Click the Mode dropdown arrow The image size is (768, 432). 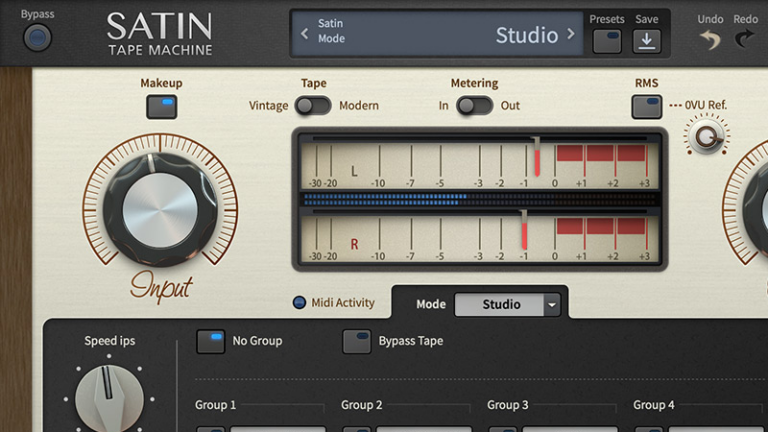pyautogui.click(x=552, y=305)
